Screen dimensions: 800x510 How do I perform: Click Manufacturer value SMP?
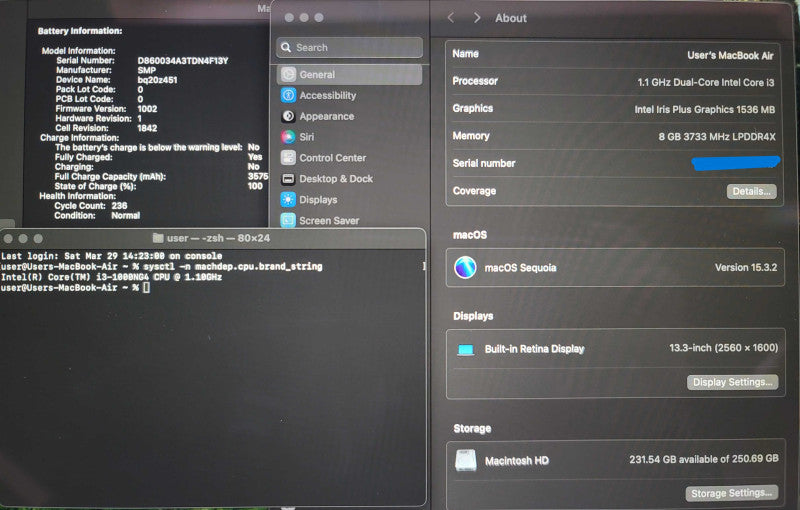coord(146,70)
